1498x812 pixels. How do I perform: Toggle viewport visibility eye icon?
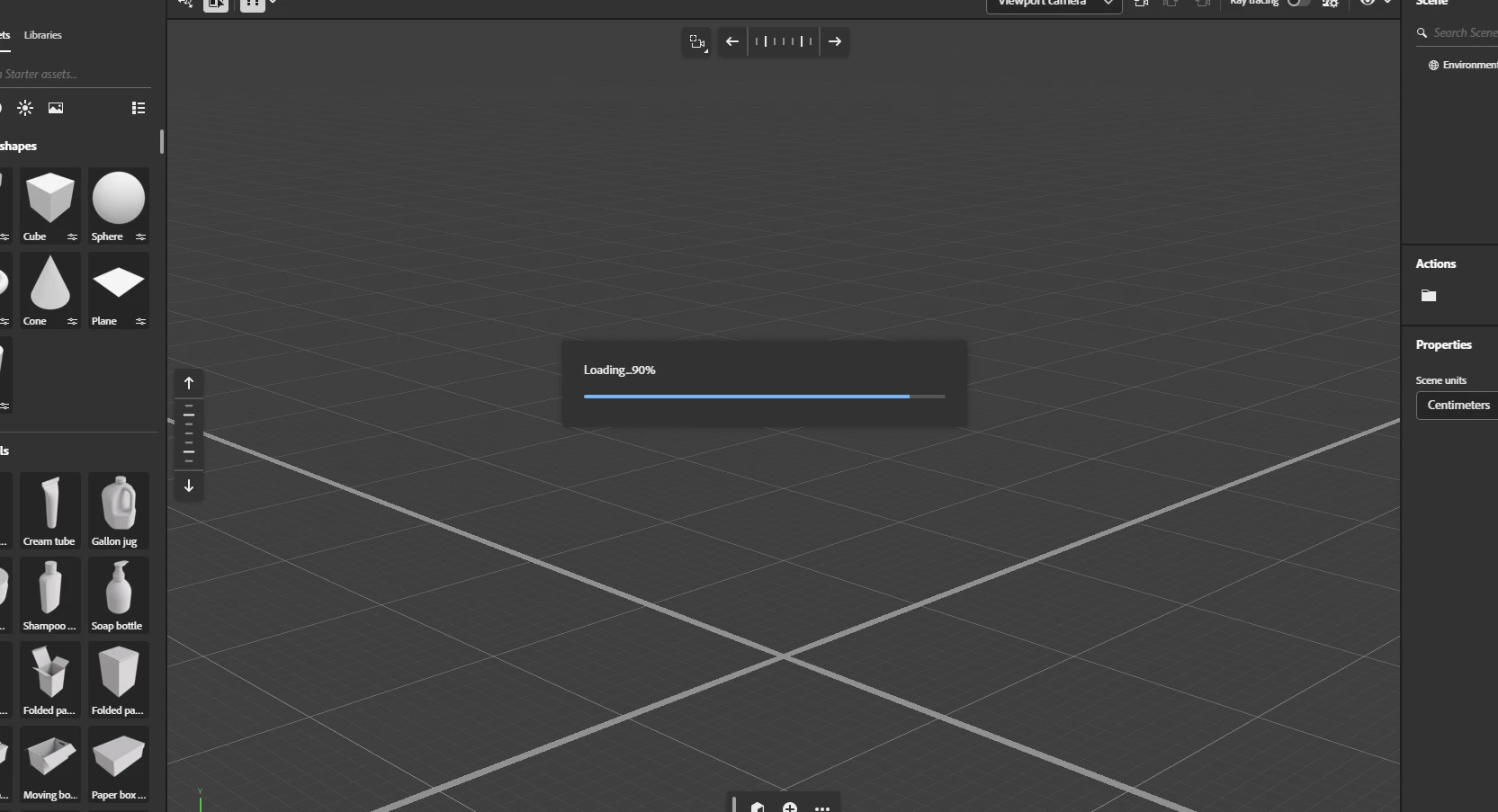click(1368, 3)
